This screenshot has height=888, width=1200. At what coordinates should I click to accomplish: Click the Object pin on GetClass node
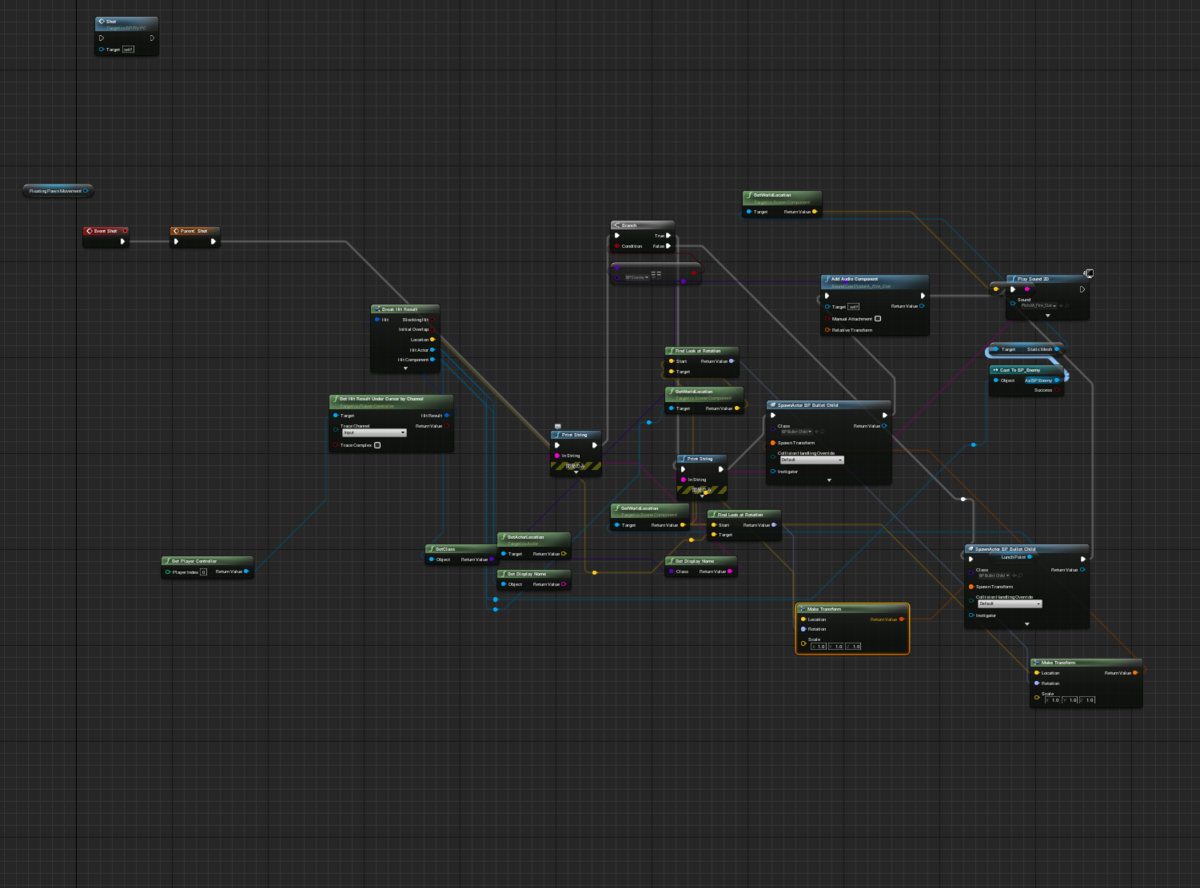(x=430, y=559)
